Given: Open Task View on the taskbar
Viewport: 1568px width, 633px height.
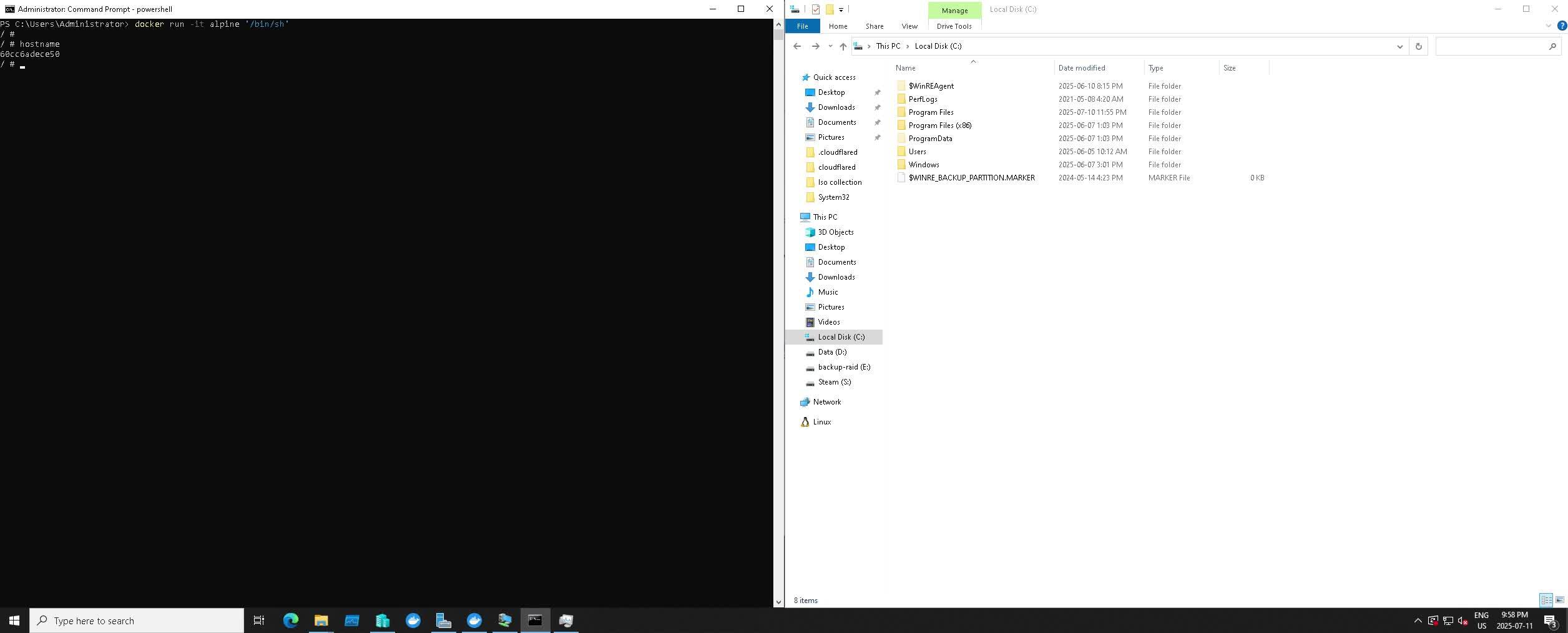Looking at the screenshot, I should click(259, 620).
